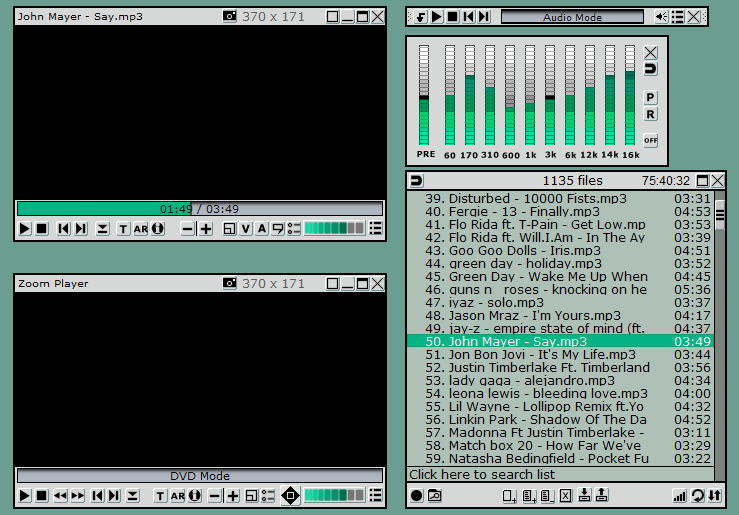The image size is (739, 515).
Task: Open playlist icon in Audio Mode bar
Action: [x=678, y=17]
